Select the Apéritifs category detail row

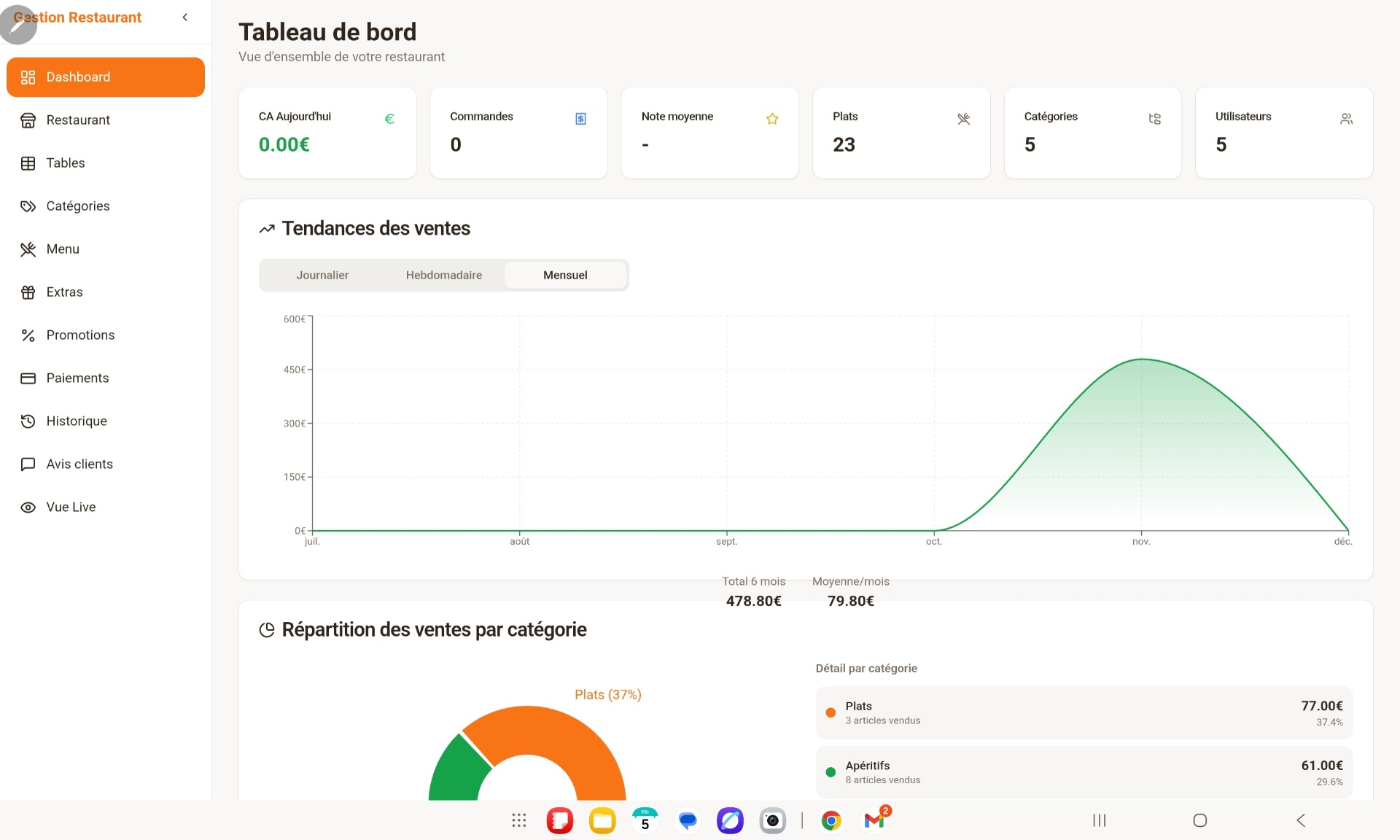click(1084, 772)
